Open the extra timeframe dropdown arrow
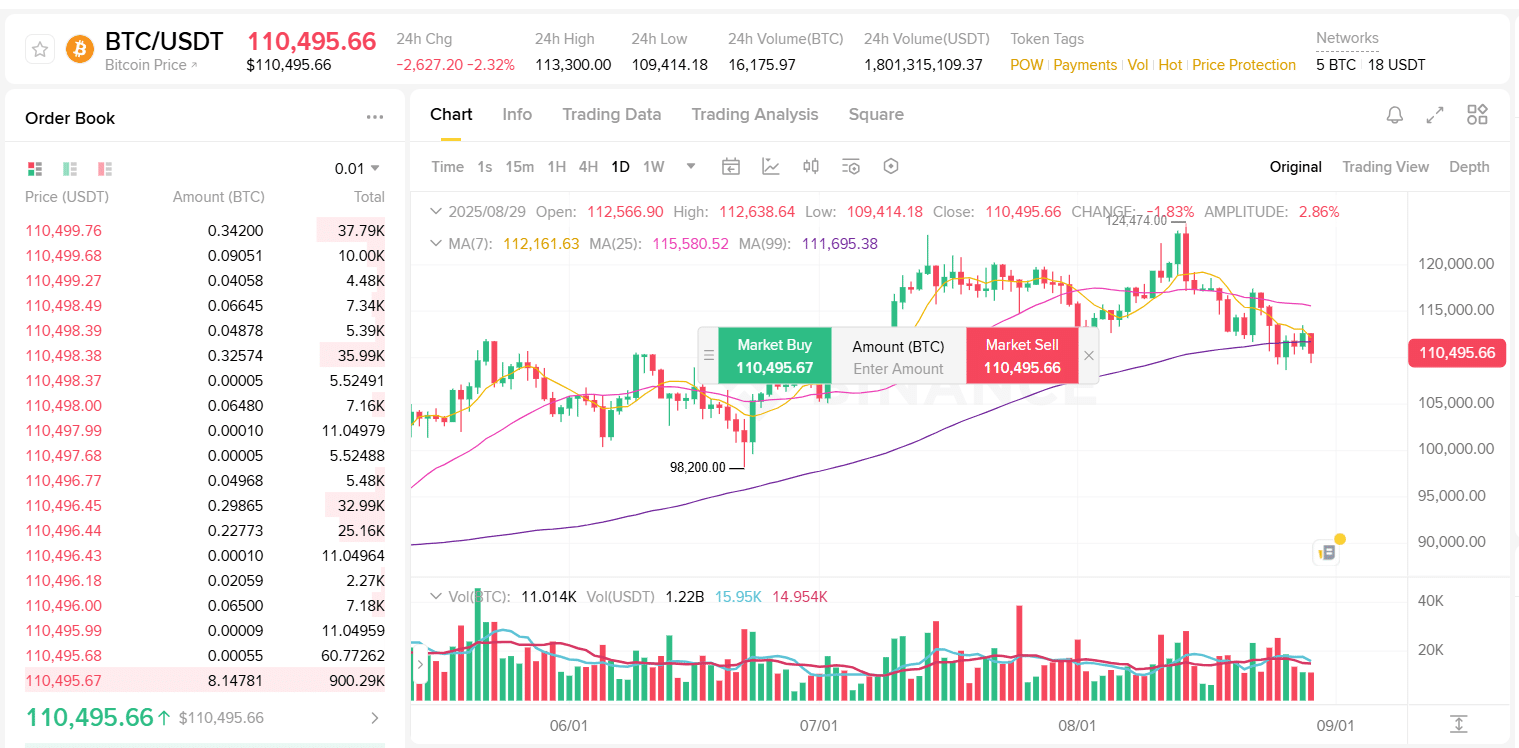The width and height of the screenshot is (1519, 748). 690,167
